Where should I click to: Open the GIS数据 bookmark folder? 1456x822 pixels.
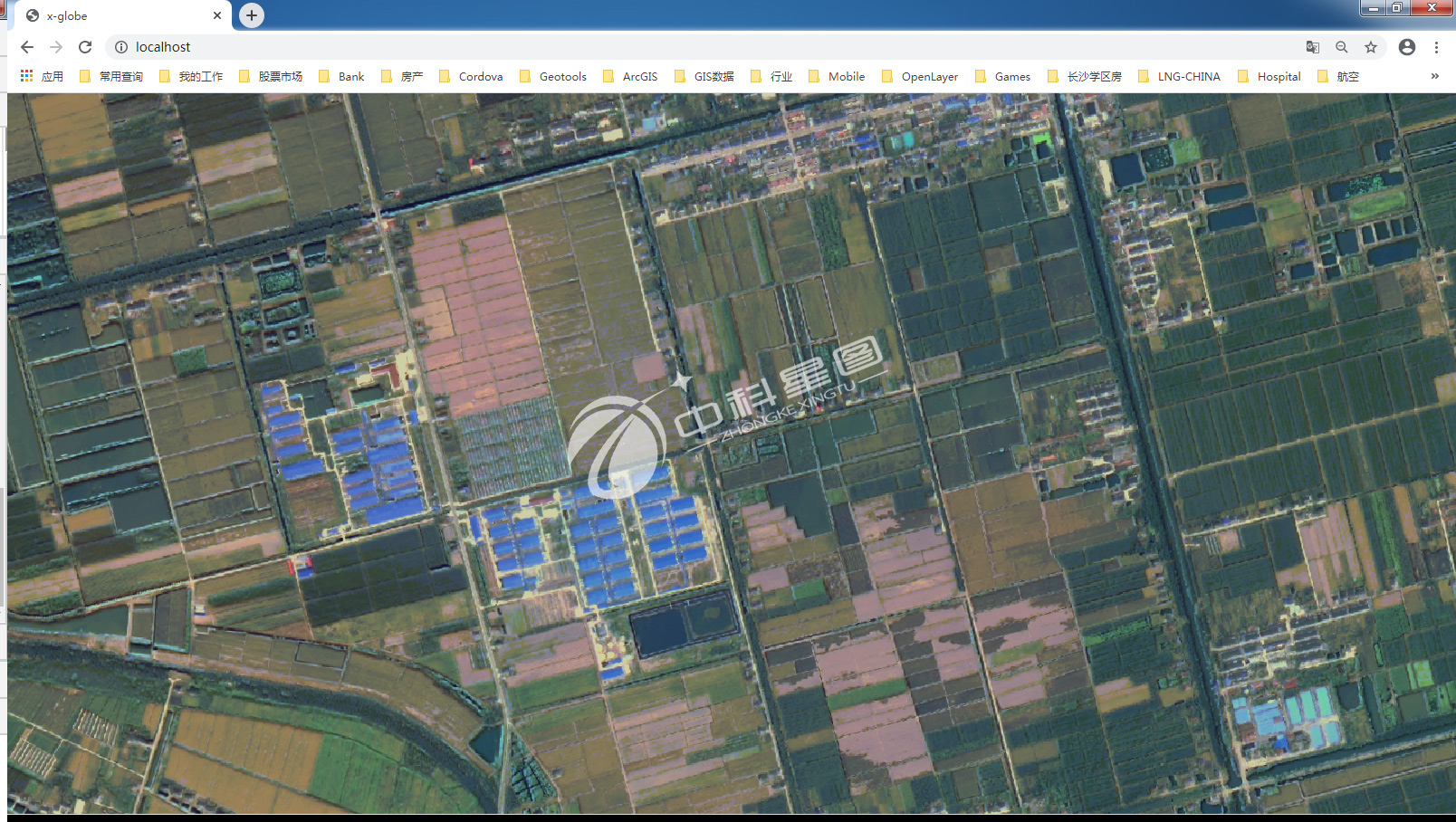point(704,77)
